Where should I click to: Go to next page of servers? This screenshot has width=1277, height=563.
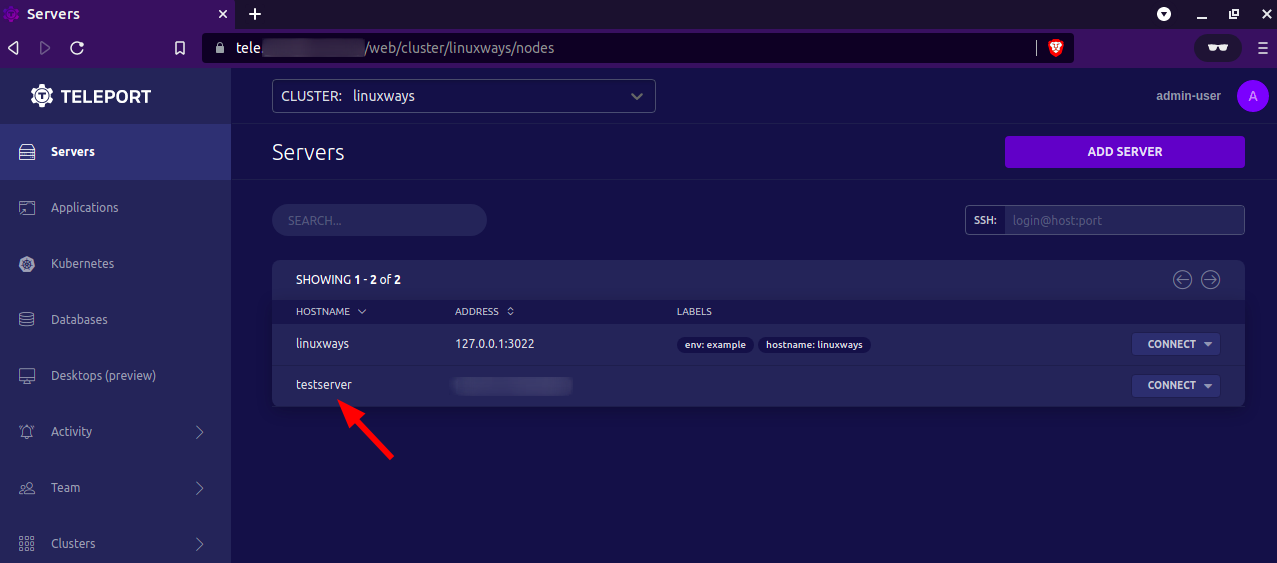1211,280
